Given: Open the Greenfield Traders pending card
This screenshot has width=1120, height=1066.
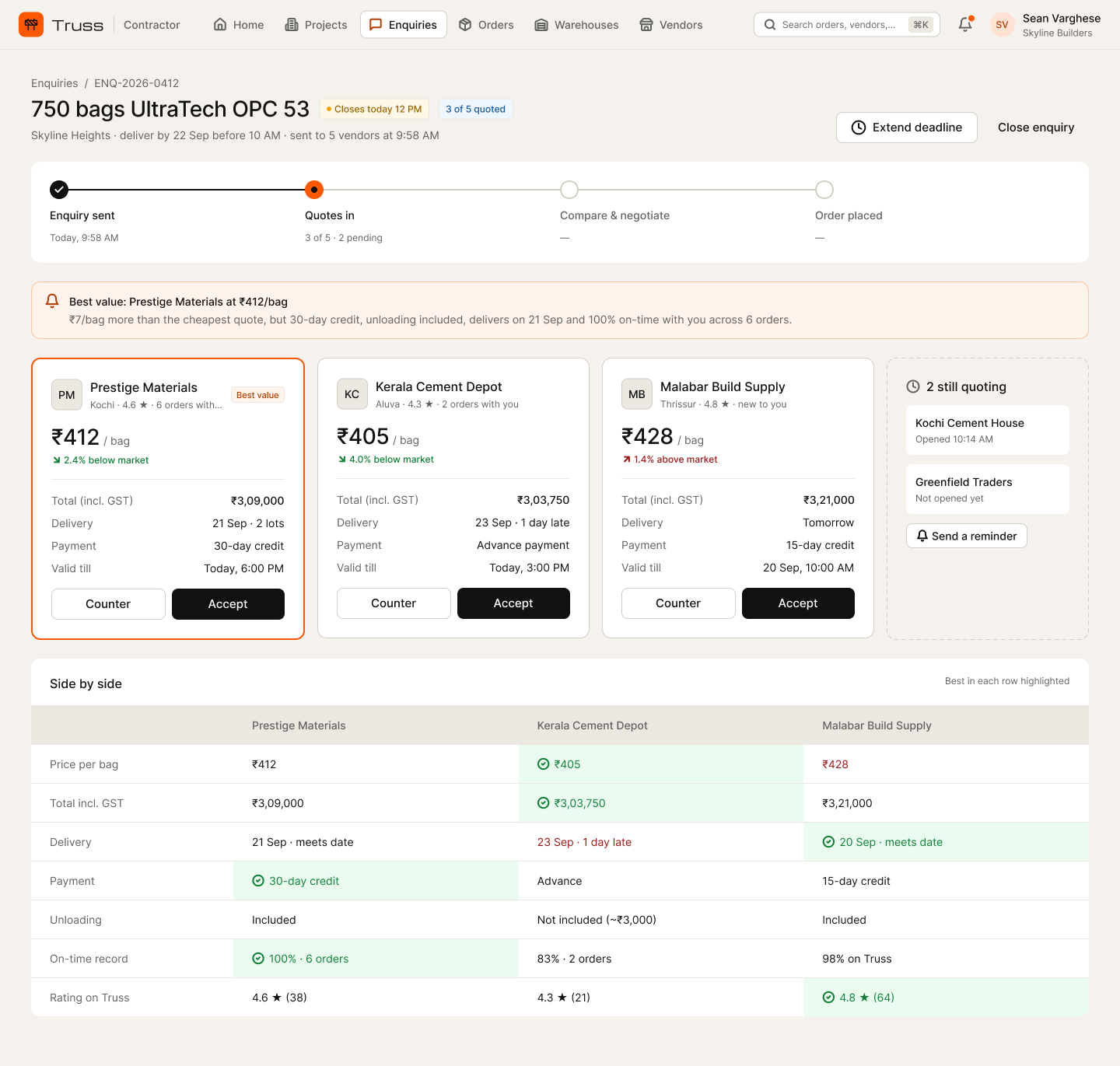Looking at the screenshot, I should [x=988, y=489].
